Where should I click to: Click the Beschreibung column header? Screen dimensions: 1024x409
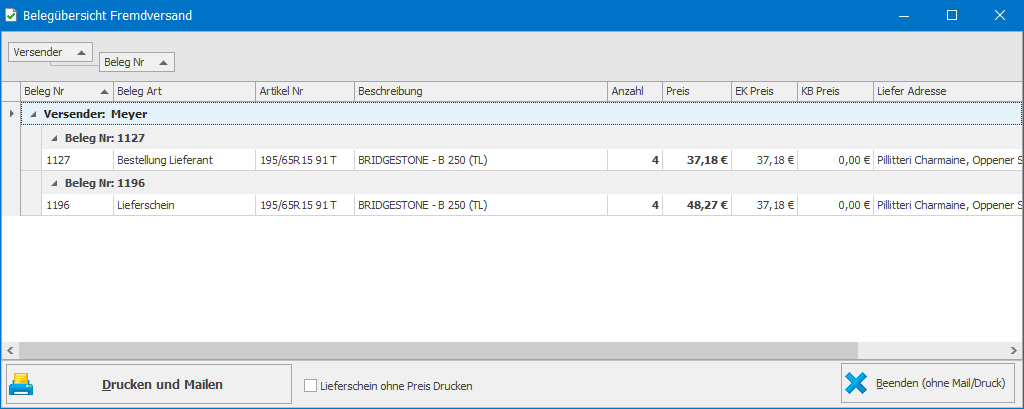480,91
